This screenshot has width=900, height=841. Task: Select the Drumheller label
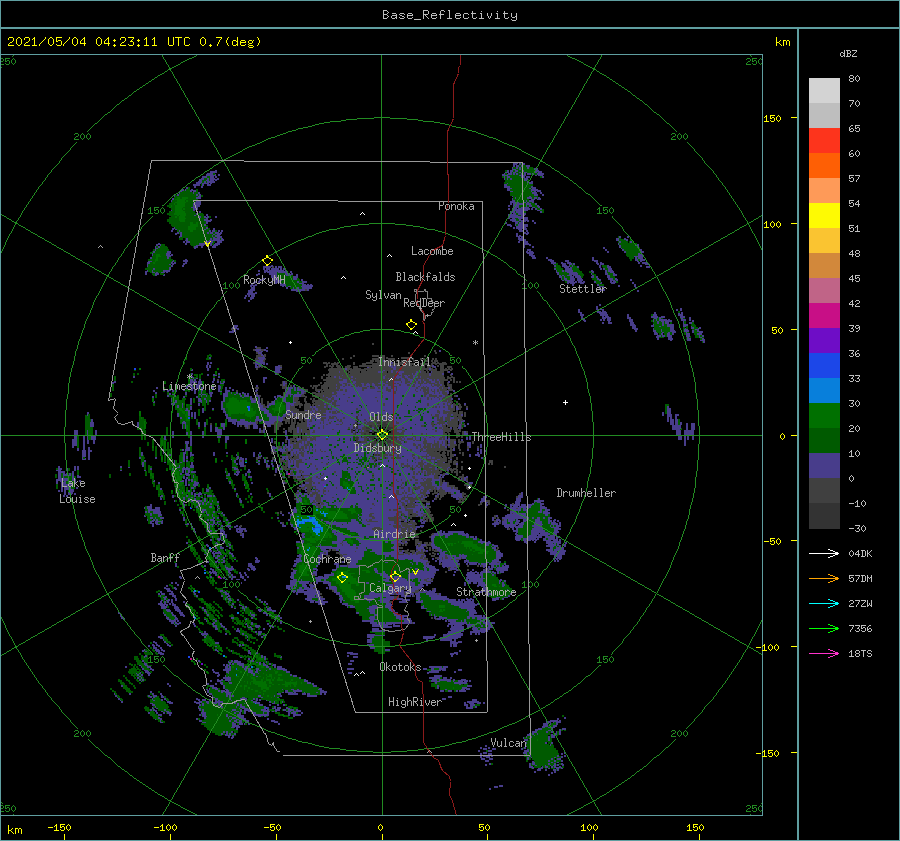click(x=586, y=493)
